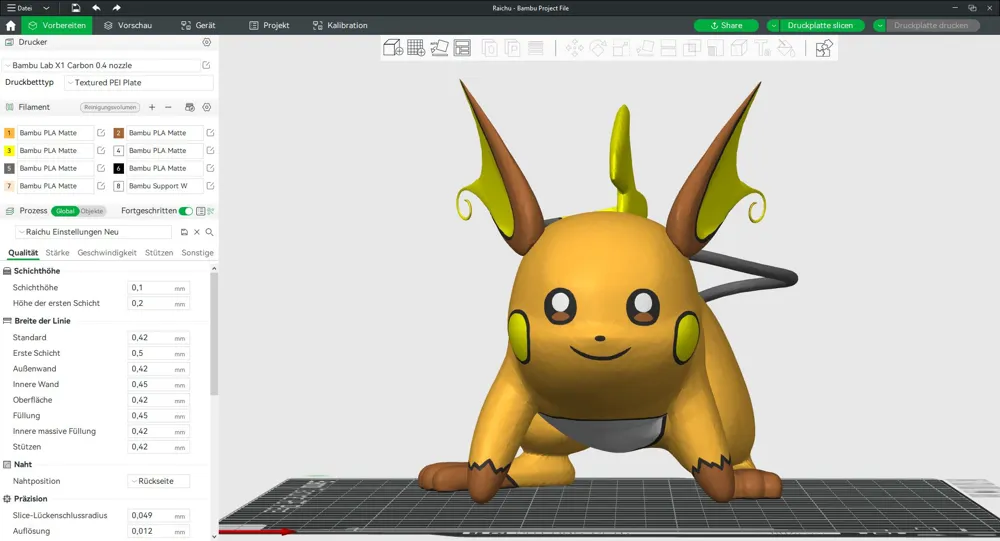Click the Add cube/model icon in toolbar
This screenshot has width=1000, height=541.
(393, 48)
